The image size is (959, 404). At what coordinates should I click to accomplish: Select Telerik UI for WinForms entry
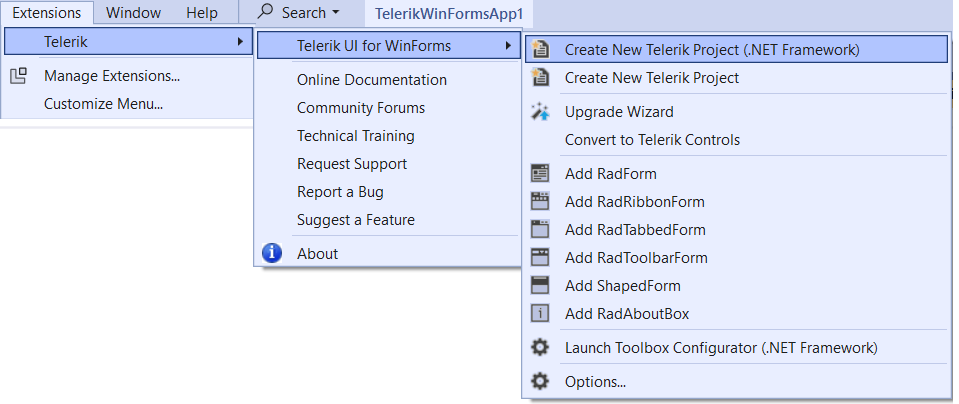tap(388, 45)
